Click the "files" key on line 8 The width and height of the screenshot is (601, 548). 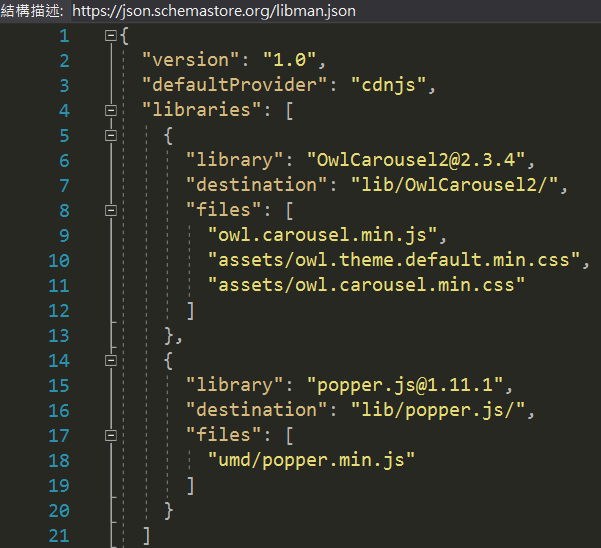(x=224, y=211)
